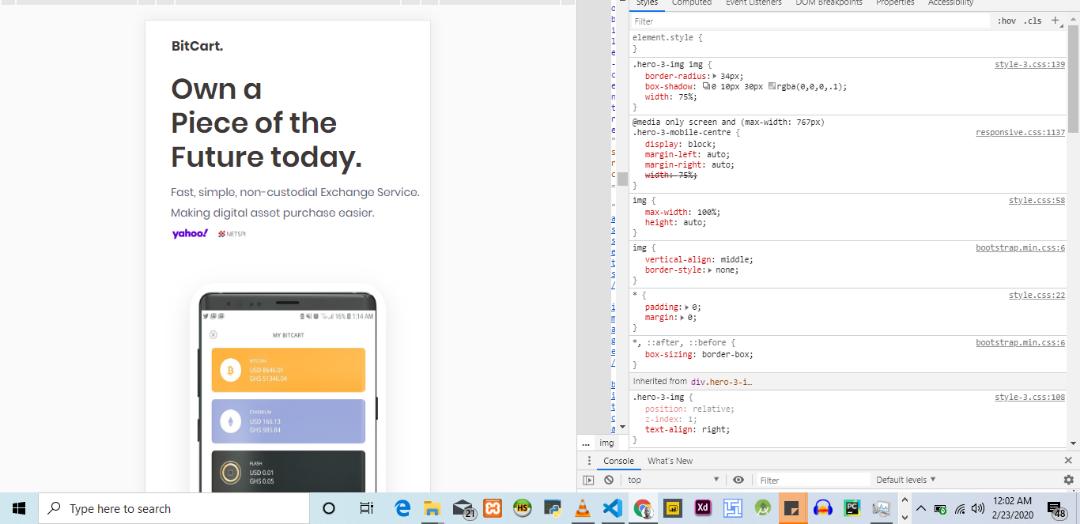Toggle the .cls class editor
Viewport: 1080px width, 524px height.
[x=1032, y=21]
